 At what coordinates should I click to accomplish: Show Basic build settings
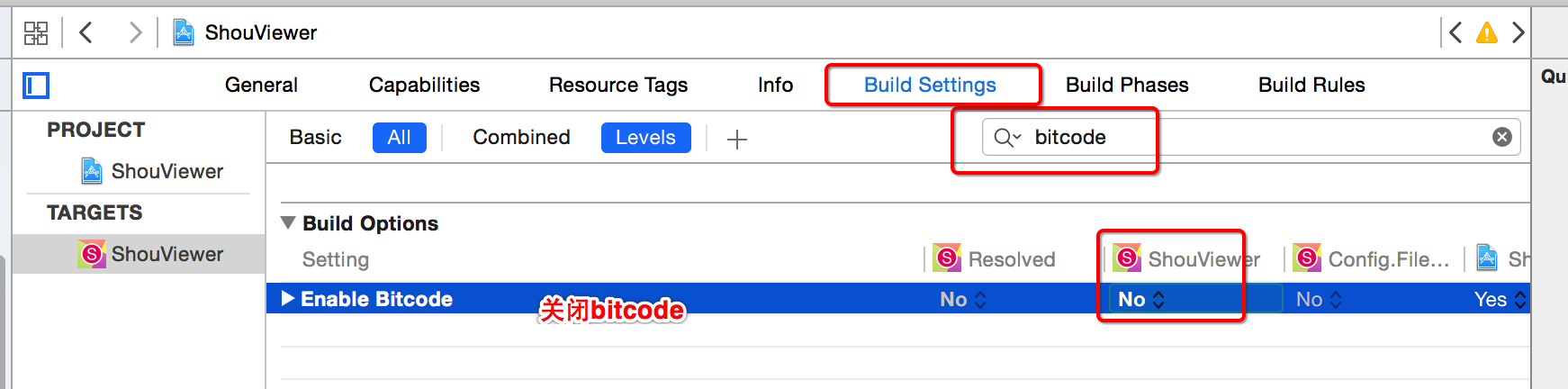point(315,138)
